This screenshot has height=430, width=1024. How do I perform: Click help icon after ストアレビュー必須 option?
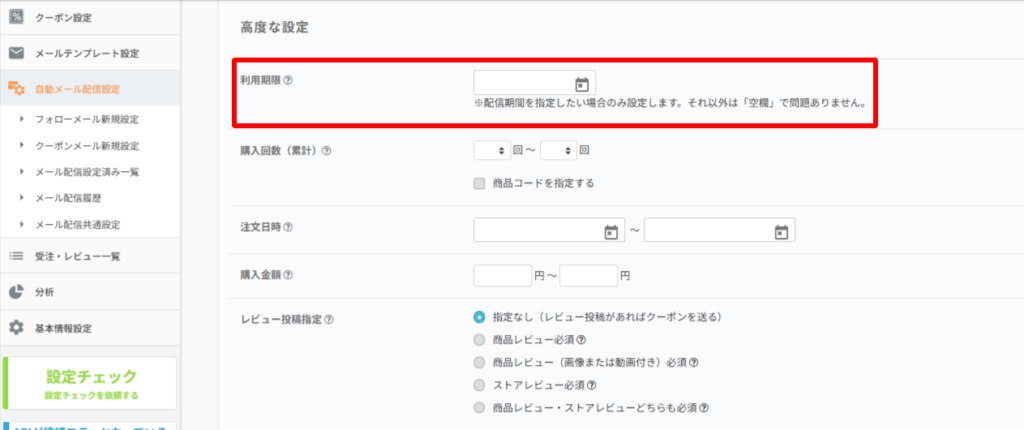(593, 385)
